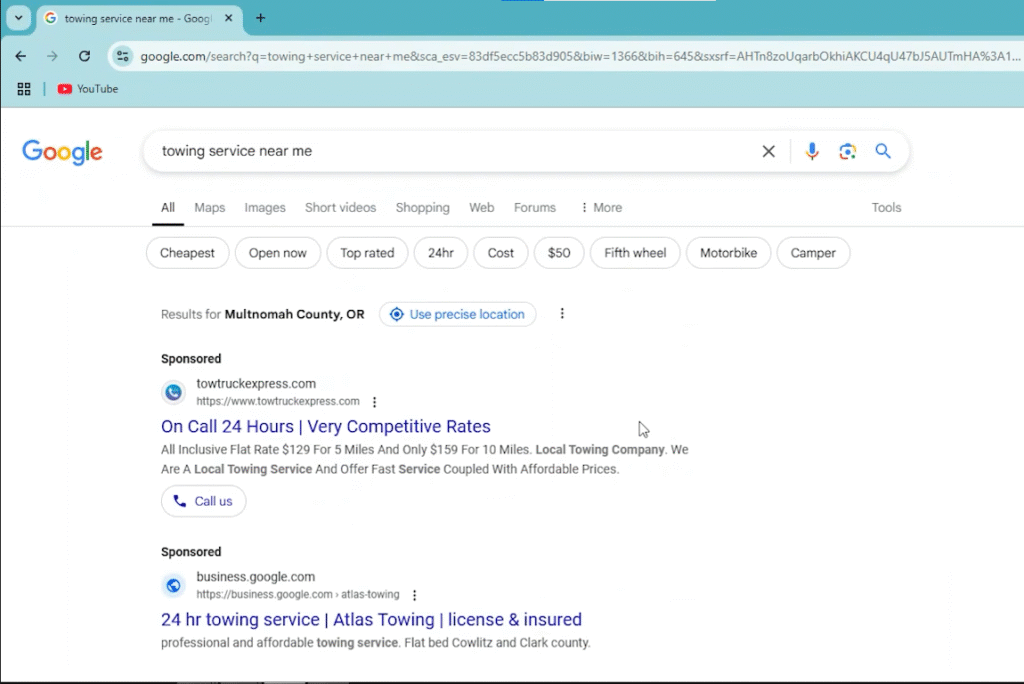Image resolution: width=1024 pixels, height=684 pixels.
Task: Clear the search box text
Action: 769,152
